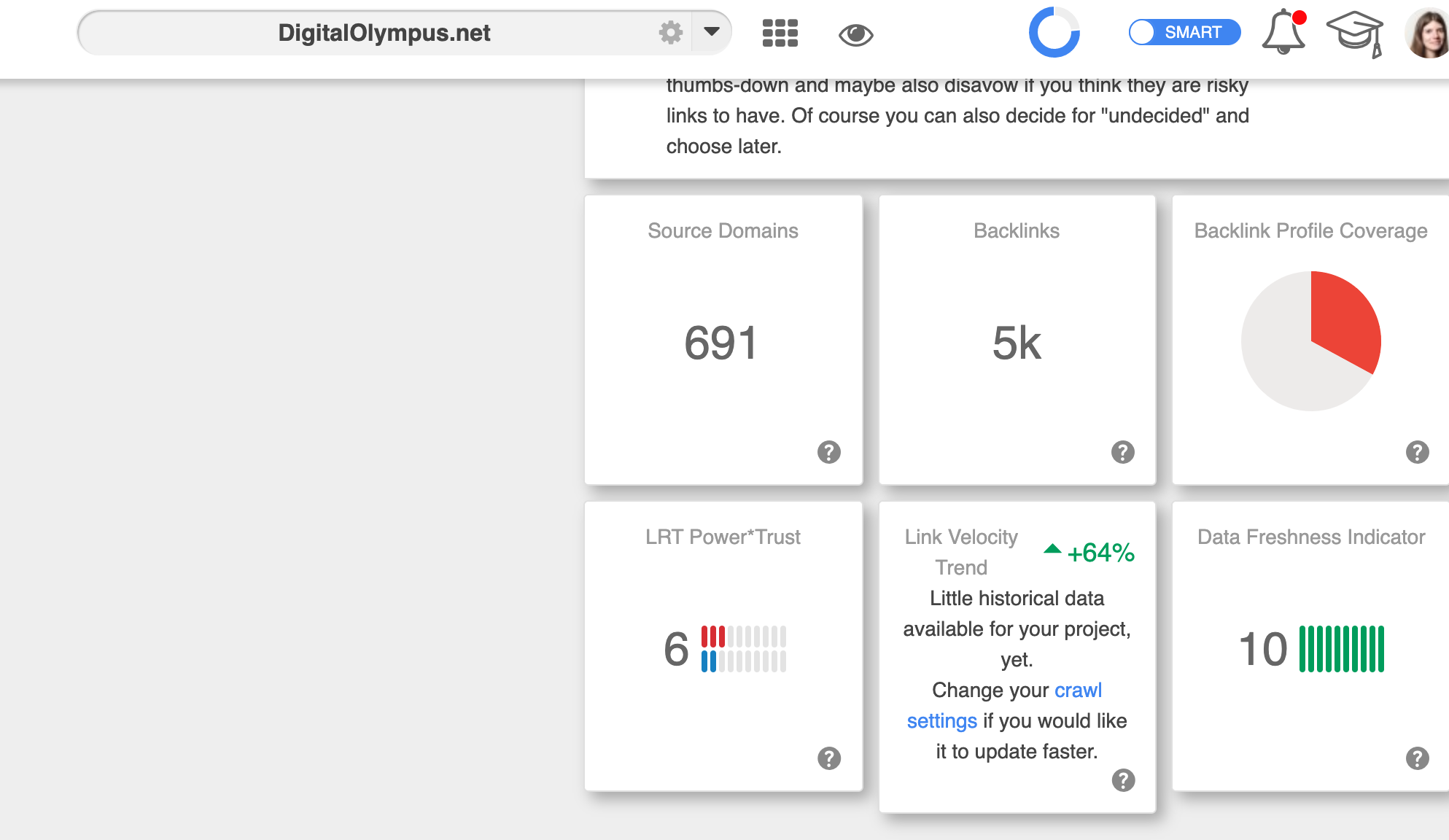The width and height of the screenshot is (1449, 840).
Task: Click the blue credits ring indicator
Action: tap(1054, 32)
